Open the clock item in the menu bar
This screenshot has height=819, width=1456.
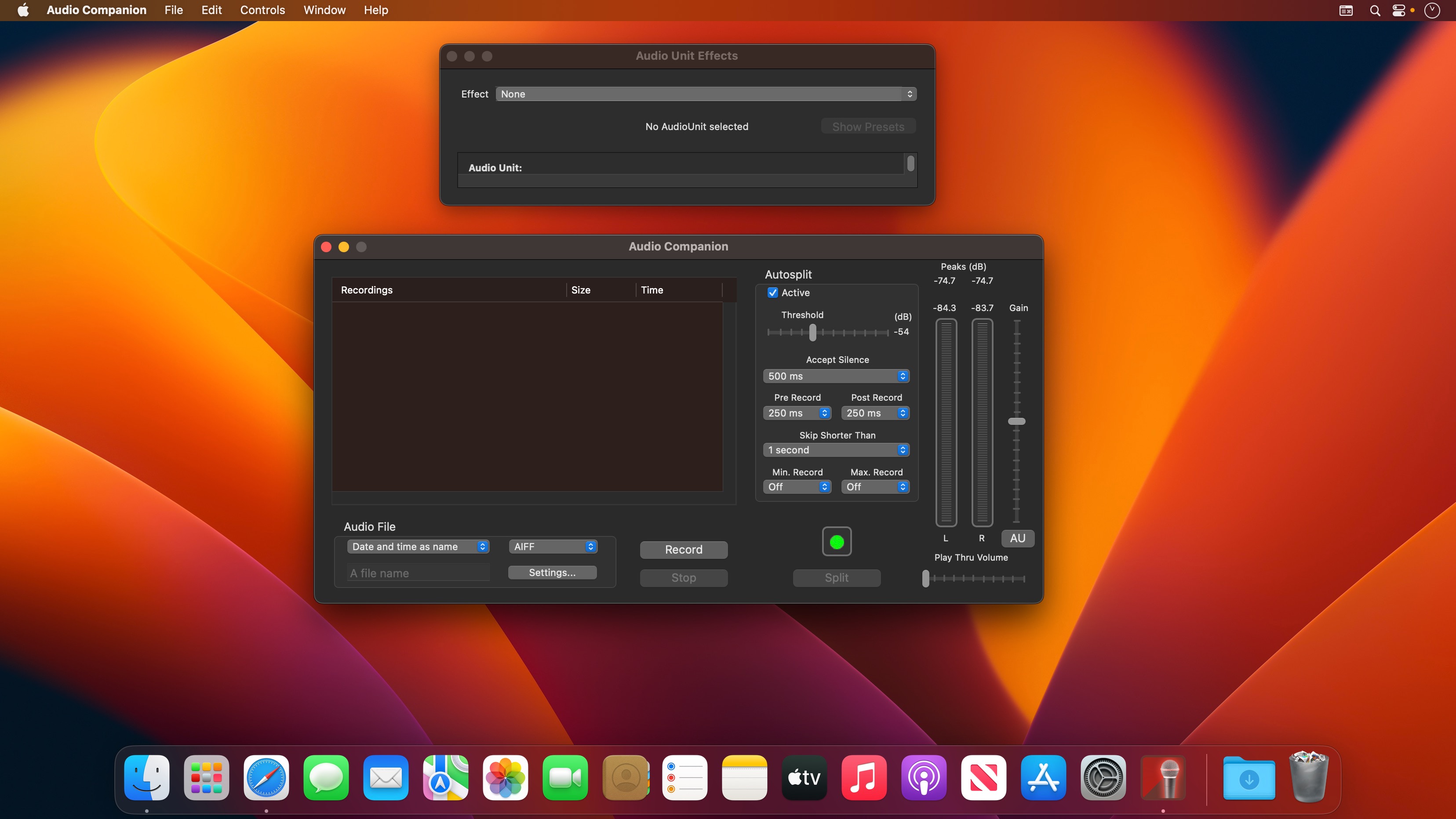point(1432,10)
